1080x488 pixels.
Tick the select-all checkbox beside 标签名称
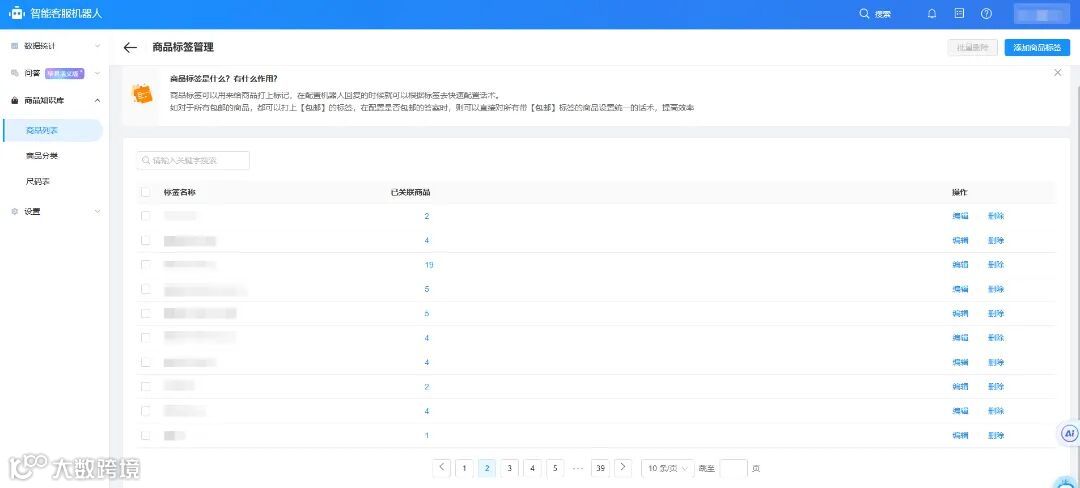click(145, 192)
